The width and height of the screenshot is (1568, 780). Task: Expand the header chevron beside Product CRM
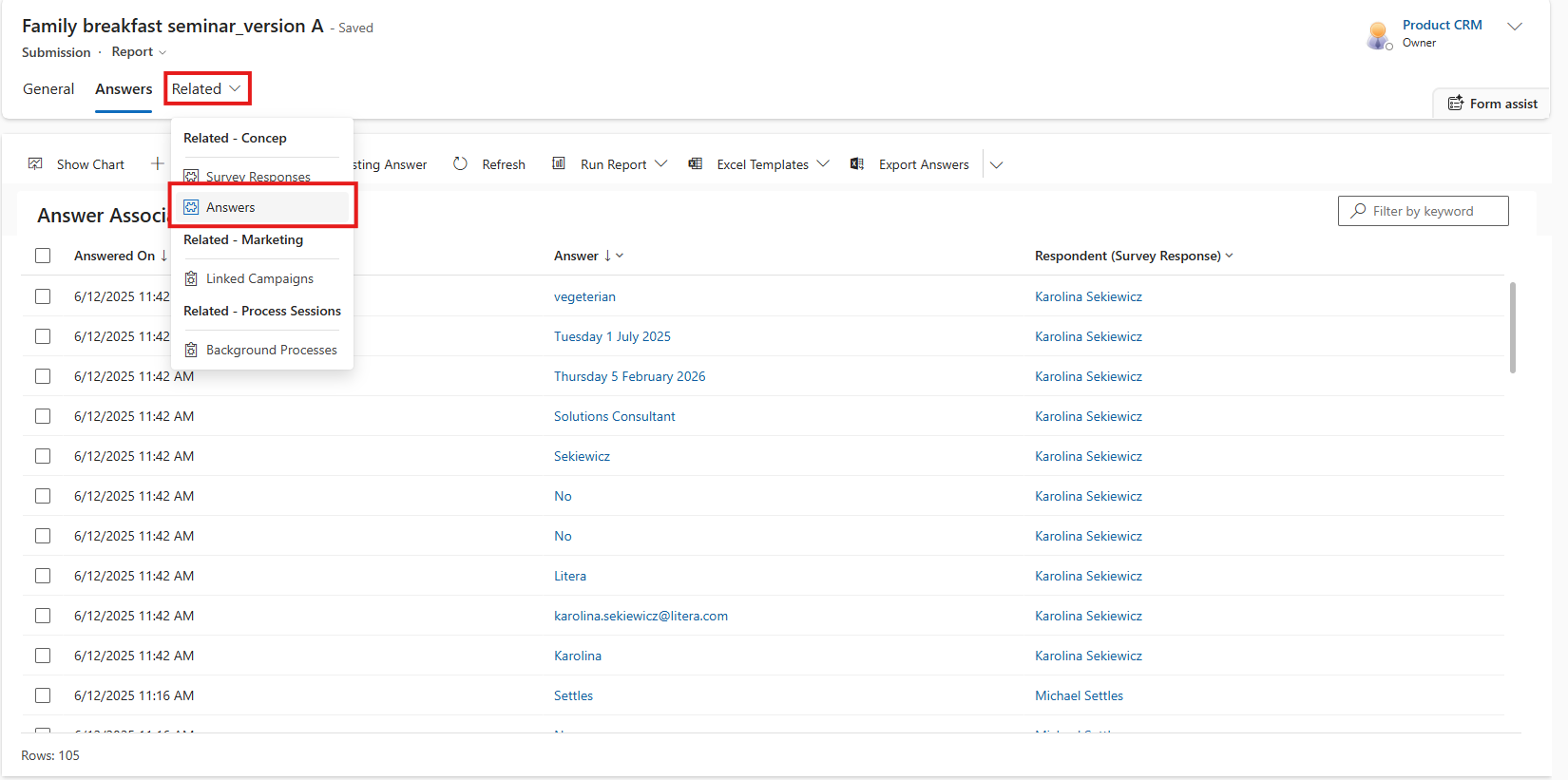(x=1515, y=27)
